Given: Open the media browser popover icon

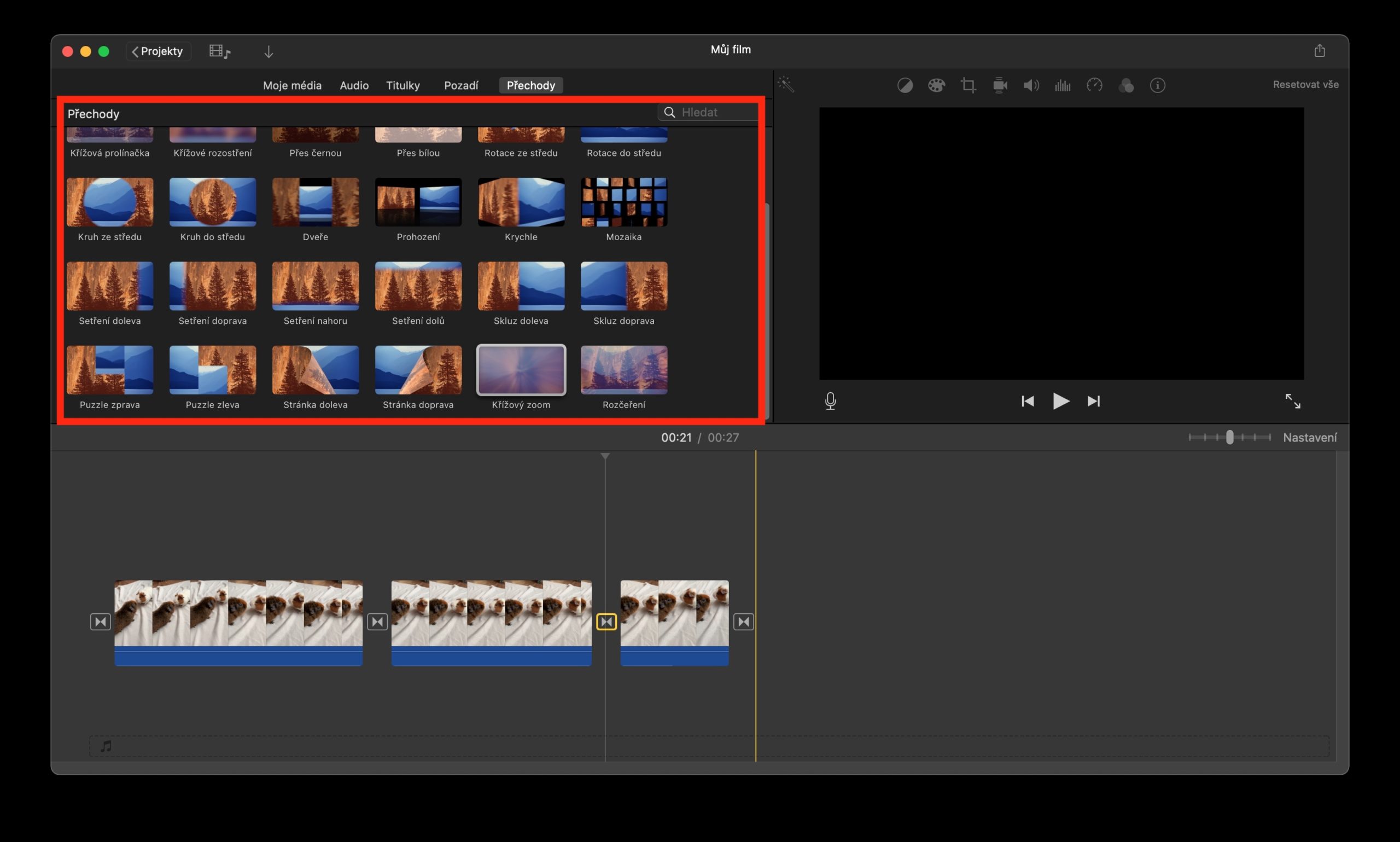Looking at the screenshot, I should coord(220,51).
